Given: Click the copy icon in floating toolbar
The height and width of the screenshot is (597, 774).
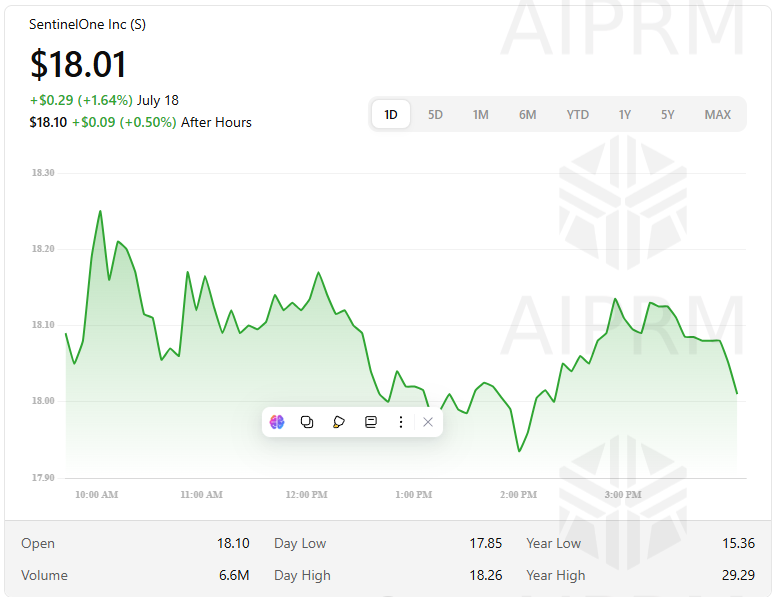Looking at the screenshot, I should [x=307, y=422].
